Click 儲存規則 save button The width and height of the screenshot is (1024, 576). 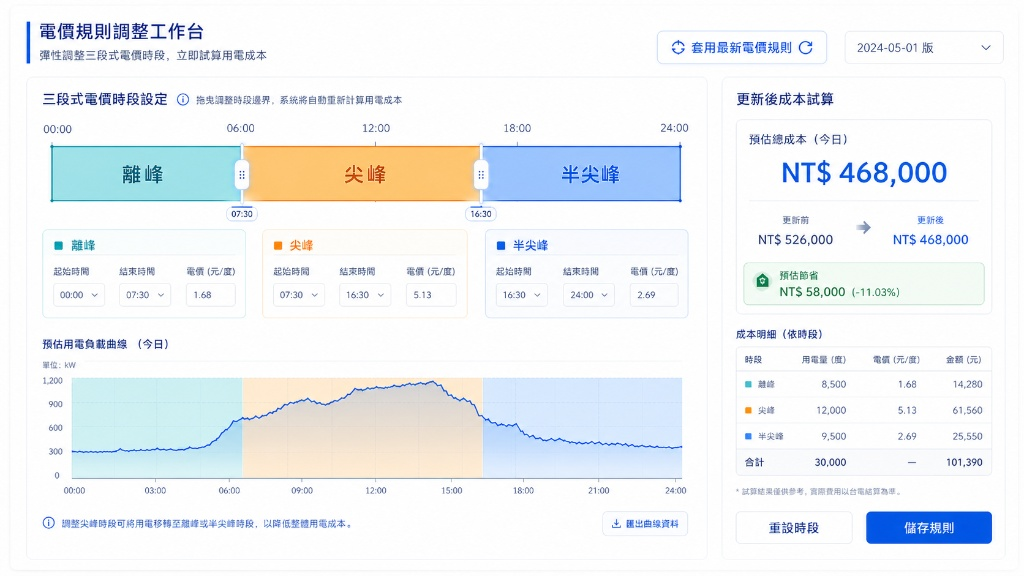pyautogui.click(x=929, y=528)
